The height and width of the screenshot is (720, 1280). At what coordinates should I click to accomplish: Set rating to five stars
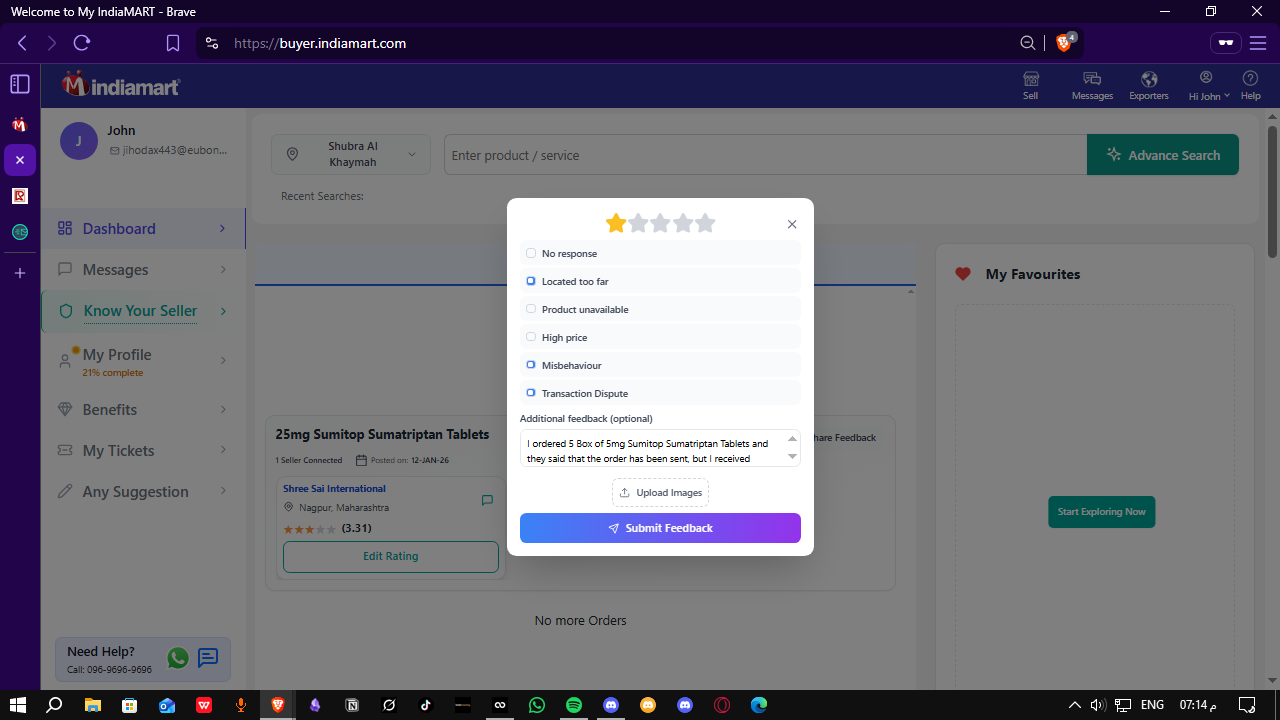click(x=705, y=224)
